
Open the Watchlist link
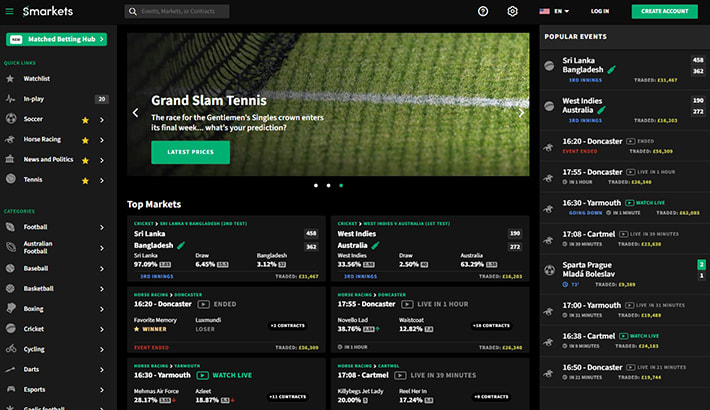37,78
